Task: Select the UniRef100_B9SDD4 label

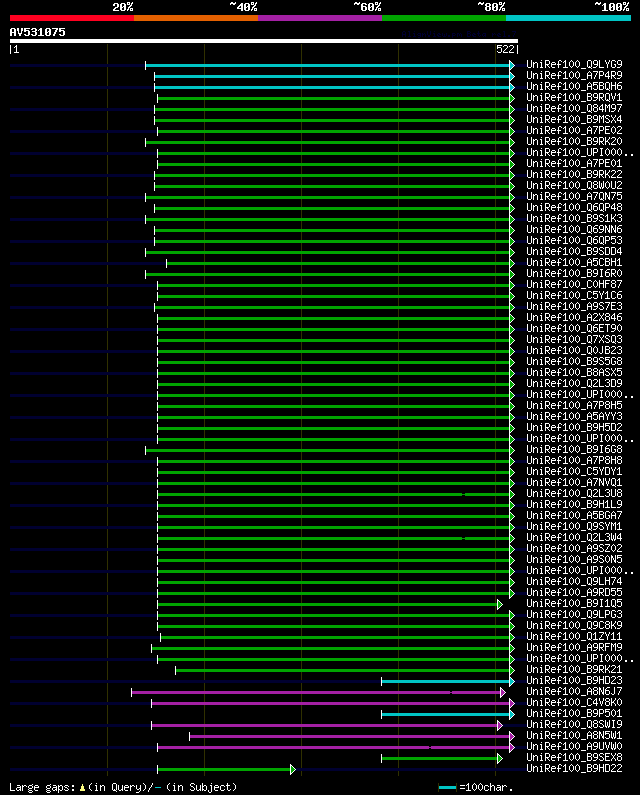Action: [x=574, y=251]
